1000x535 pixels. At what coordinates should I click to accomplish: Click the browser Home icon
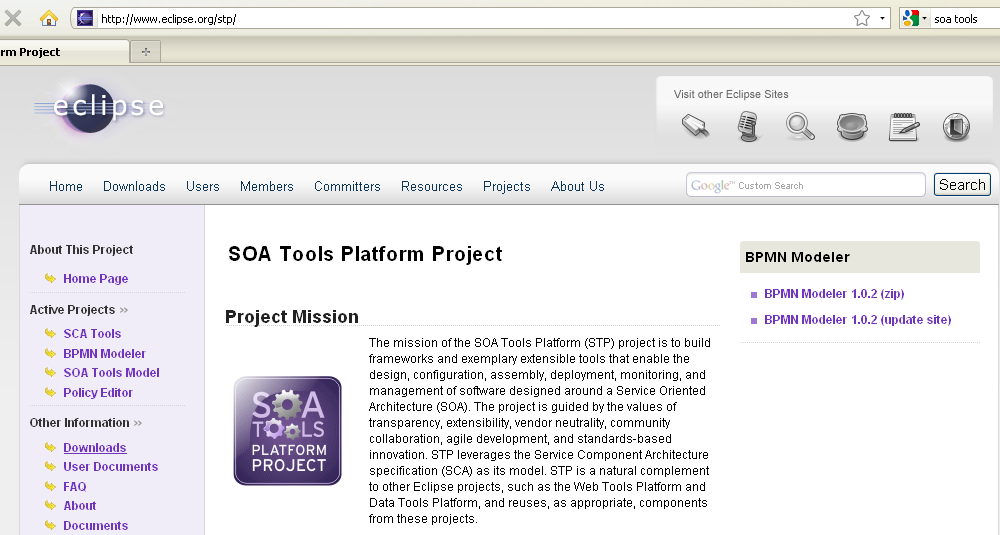[x=48, y=18]
